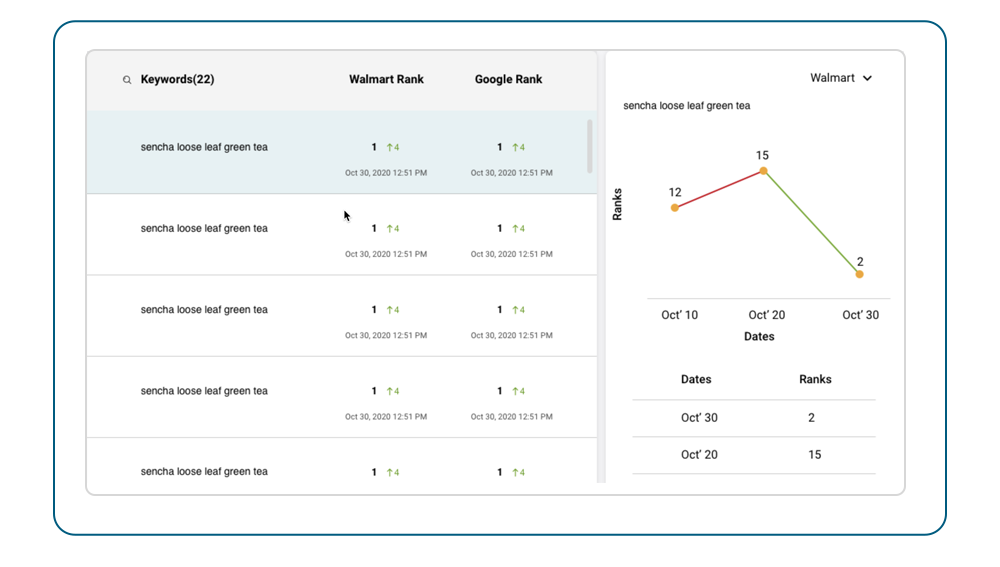The image size is (1000, 567).
Task: Select the highlighted sencha loose leaf green tea row
Action: (342, 152)
